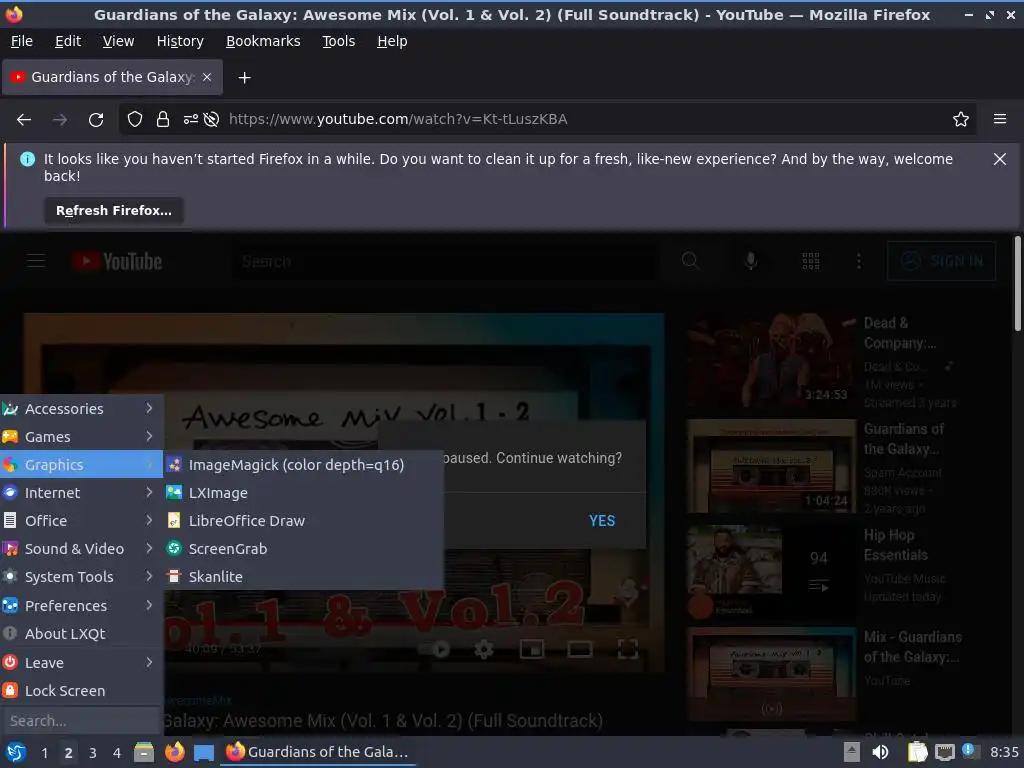Open the Bookmarks menu

(x=263, y=41)
